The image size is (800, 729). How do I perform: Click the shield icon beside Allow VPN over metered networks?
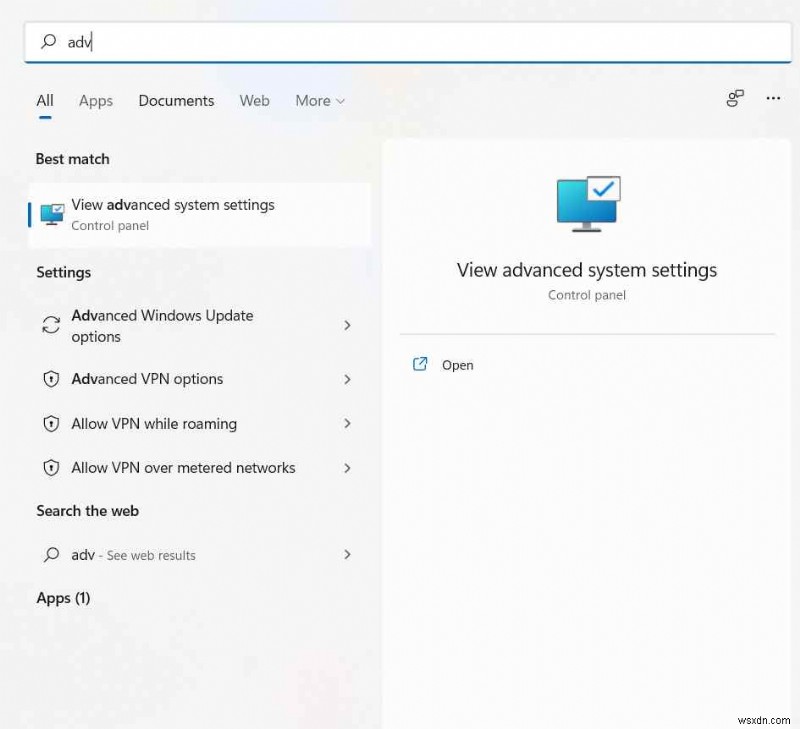(x=51, y=468)
